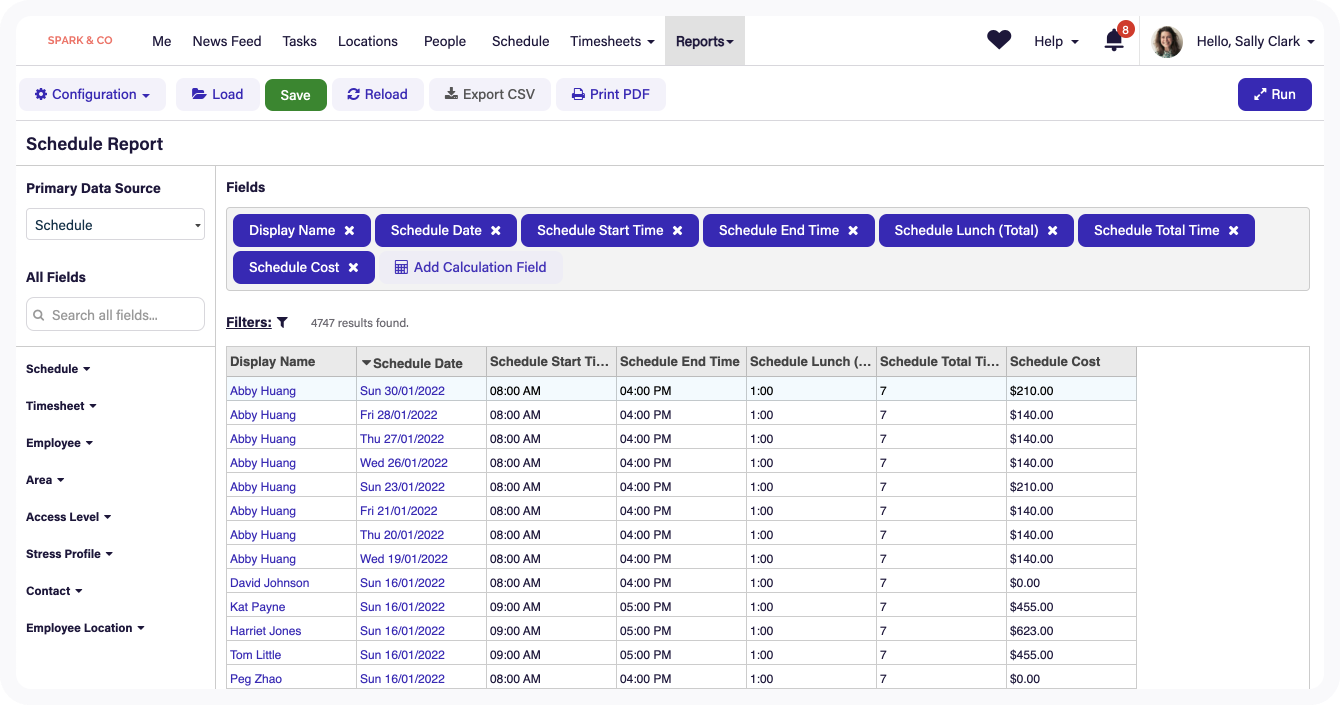1340x705 pixels.
Task: Expand the Contact field group
Action: tap(54, 591)
